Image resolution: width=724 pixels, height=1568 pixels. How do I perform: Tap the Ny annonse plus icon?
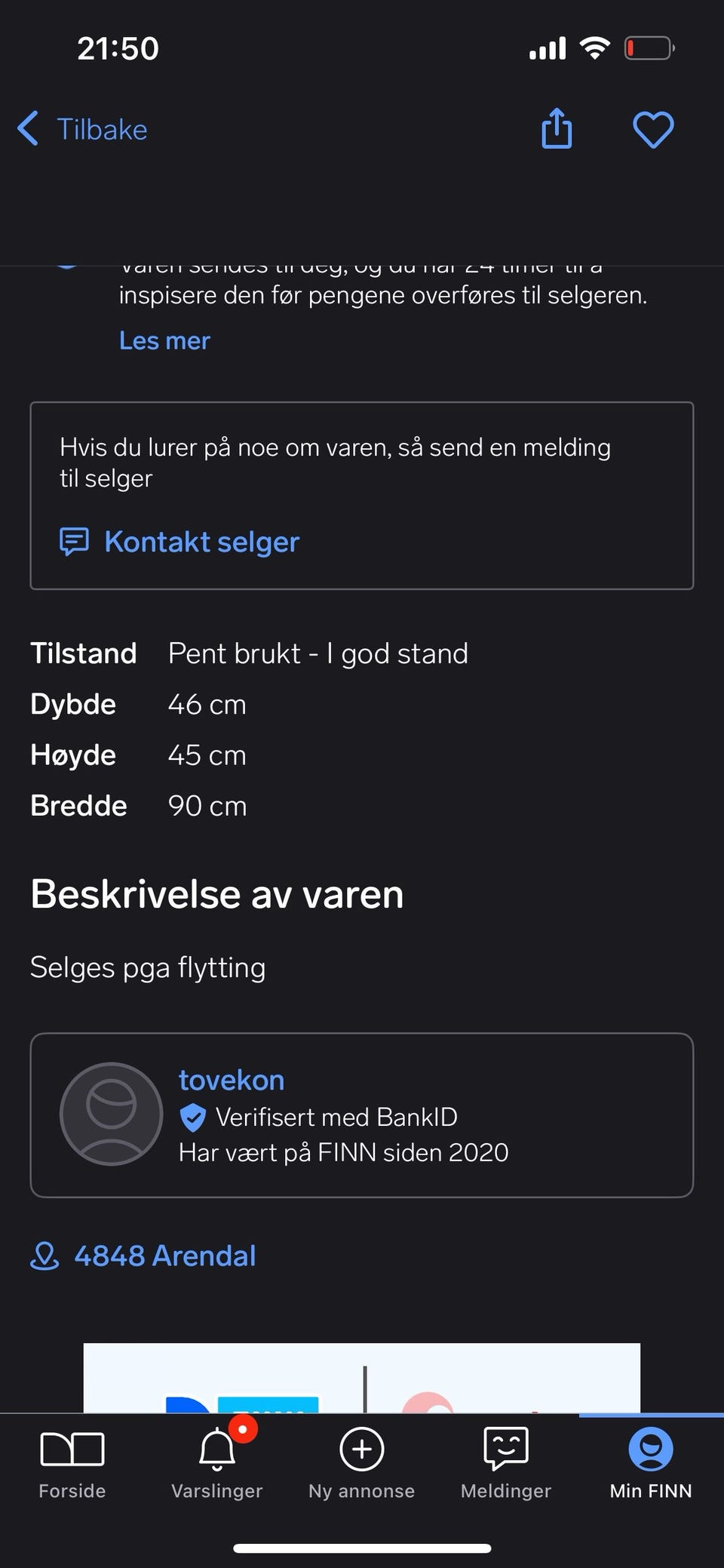pyautogui.click(x=362, y=1449)
